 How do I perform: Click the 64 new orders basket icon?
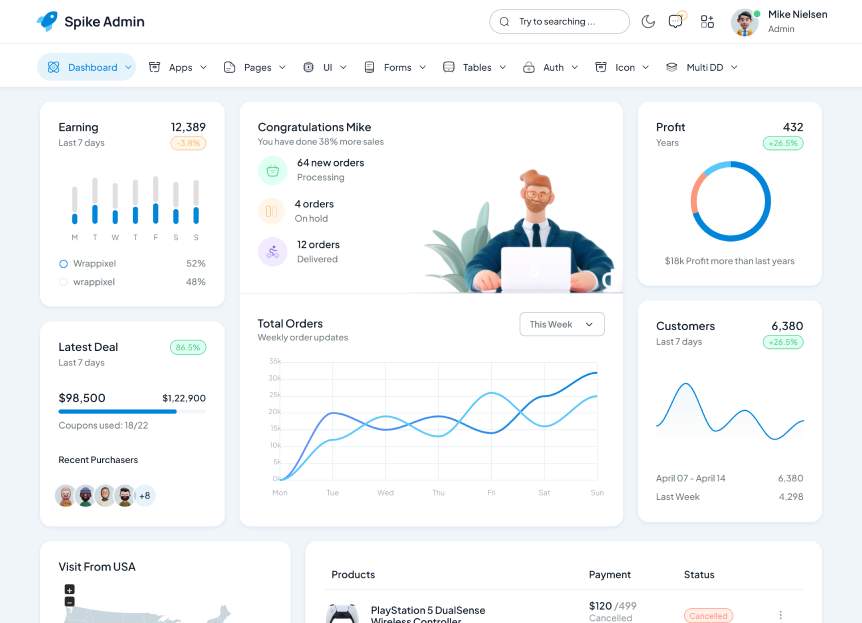pyautogui.click(x=273, y=170)
